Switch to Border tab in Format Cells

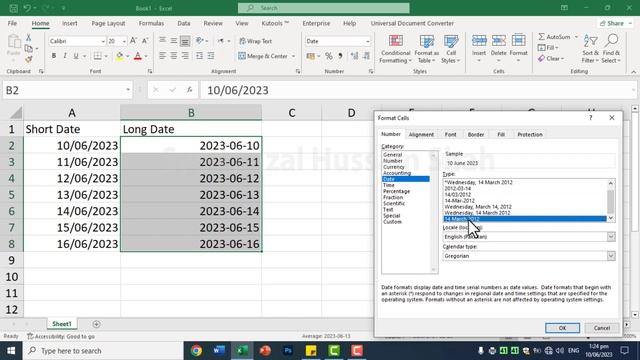tap(476, 134)
